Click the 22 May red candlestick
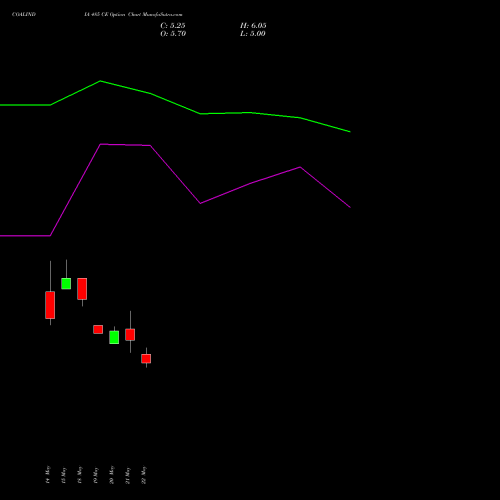 point(146,359)
